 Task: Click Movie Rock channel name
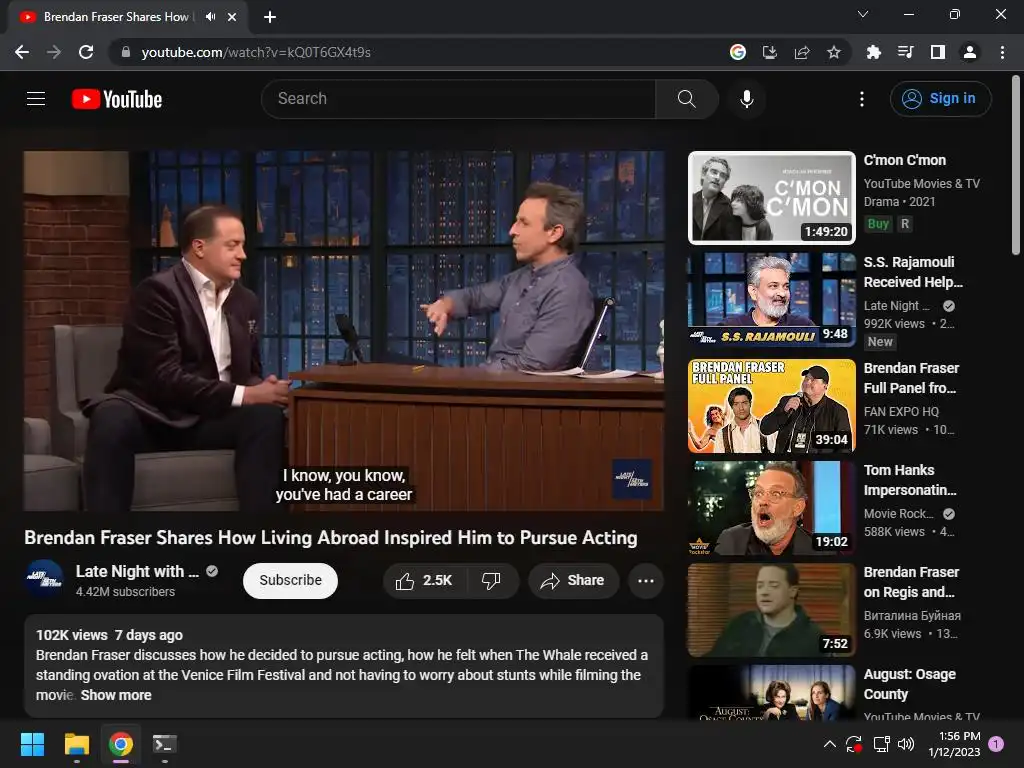pos(899,514)
